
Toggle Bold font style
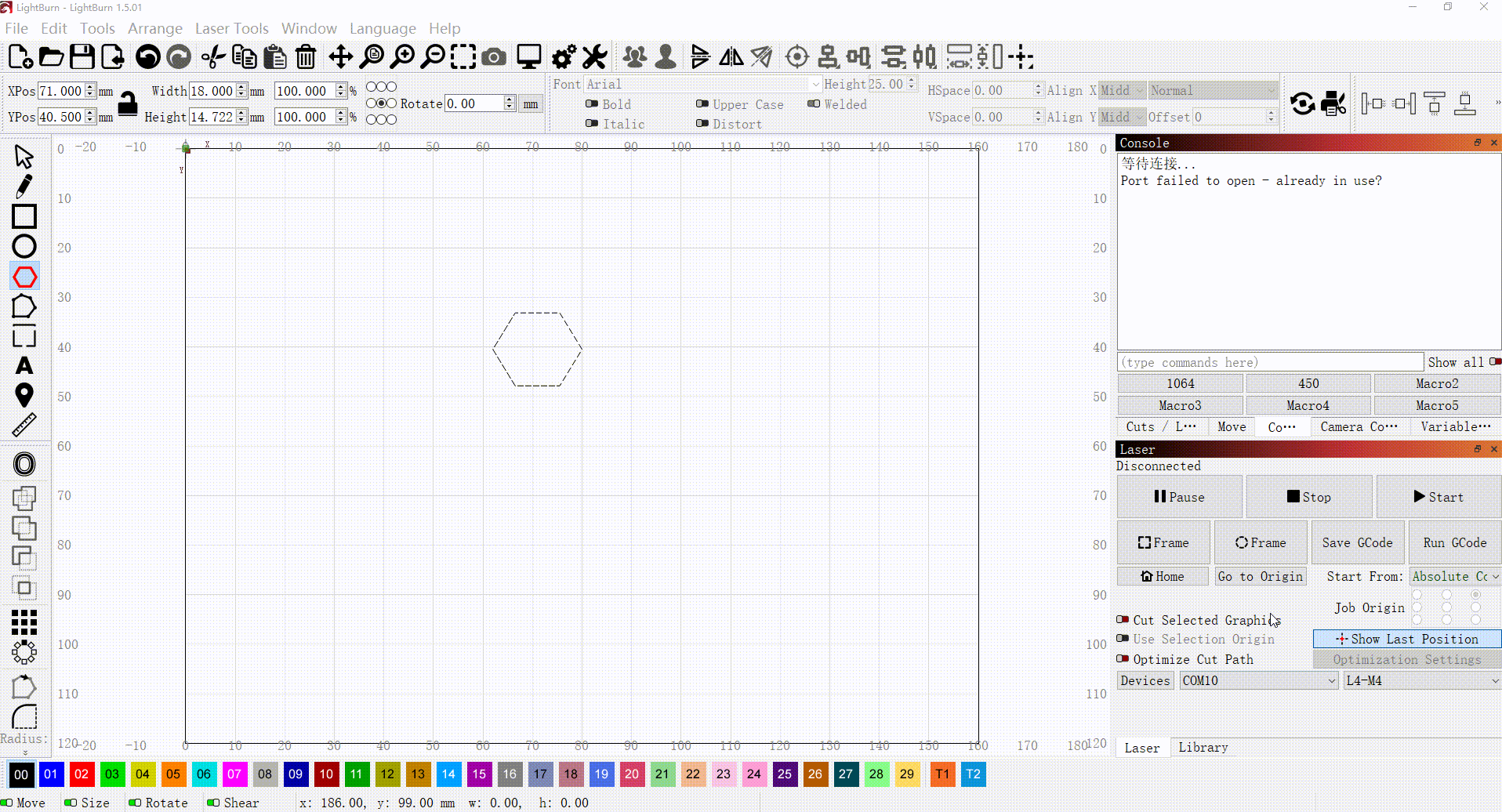(x=592, y=104)
